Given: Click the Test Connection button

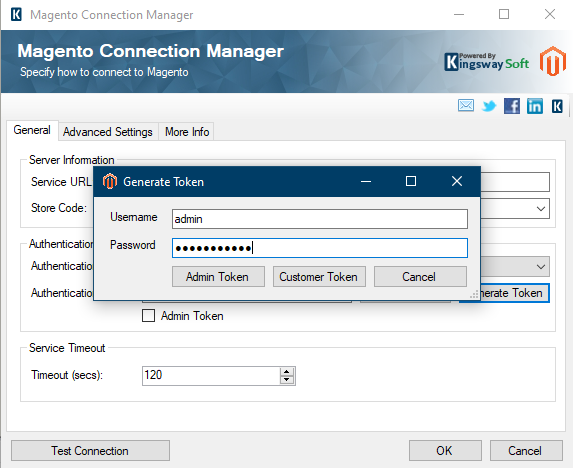Looking at the screenshot, I should click(x=90, y=450).
